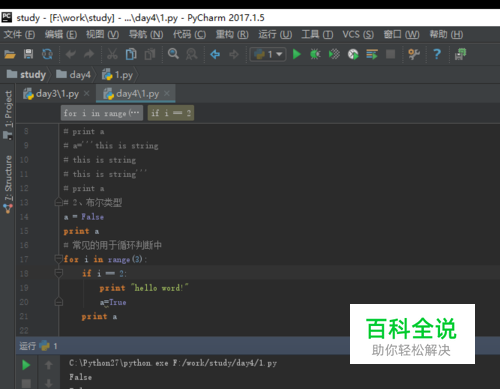Image resolution: width=500 pixels, height=389 pixels.
Task: Click the Rerun green arrow in run panel
Action: click(x=26, y=365)
